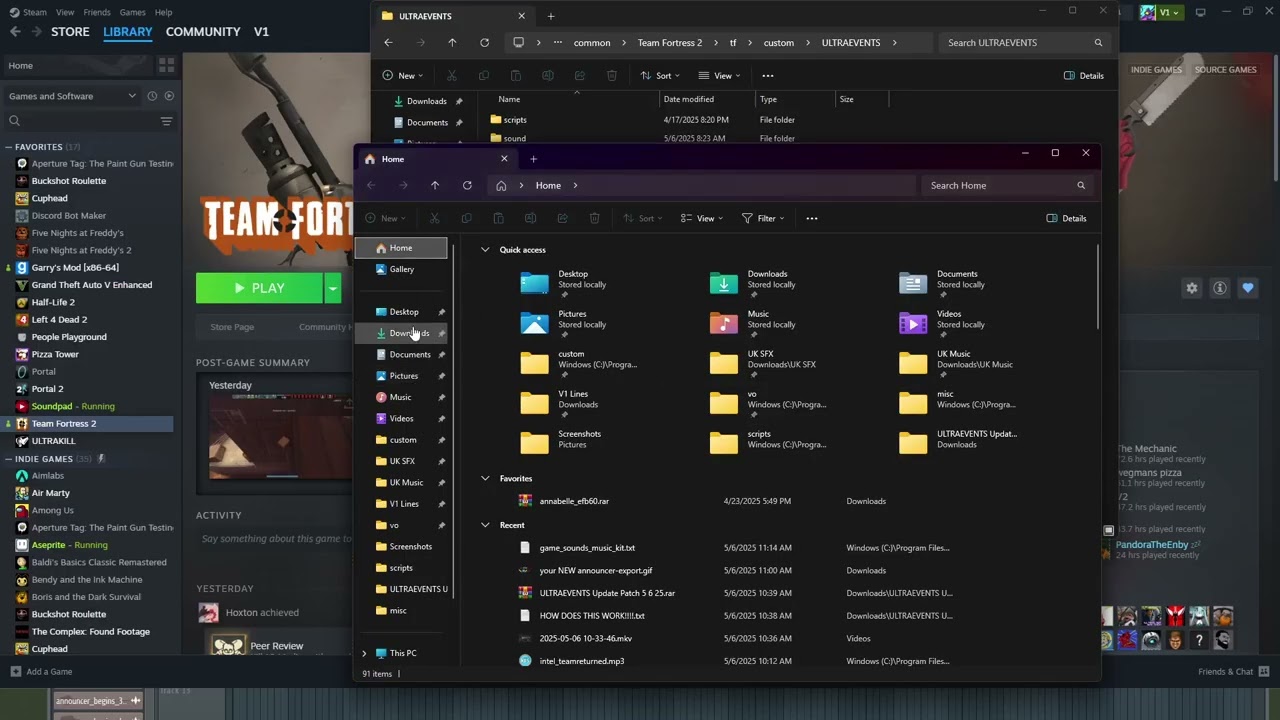Open the Pictures folder icon in Quick access
The height and width of the screenshot is (720, 1280).
[x=535, y=323]
